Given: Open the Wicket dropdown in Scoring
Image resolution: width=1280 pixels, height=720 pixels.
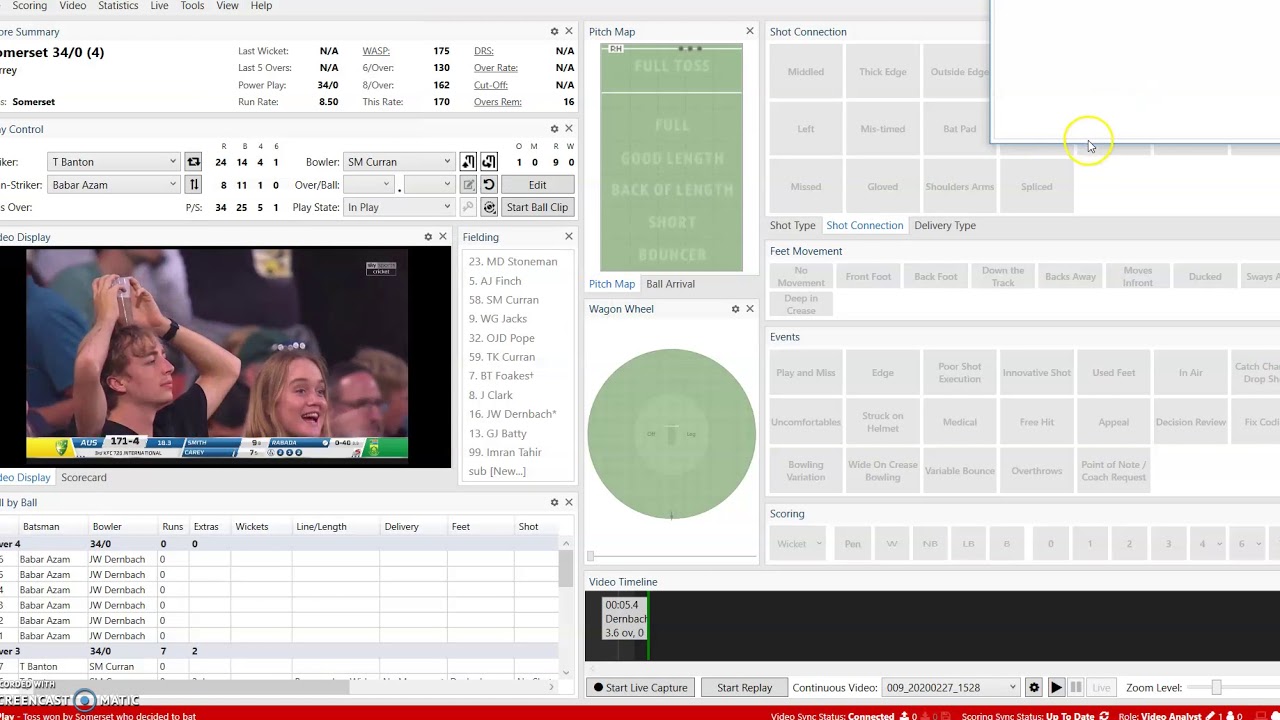Looking at the screenshot, I should pyautogui.click(x=800, y=544).
